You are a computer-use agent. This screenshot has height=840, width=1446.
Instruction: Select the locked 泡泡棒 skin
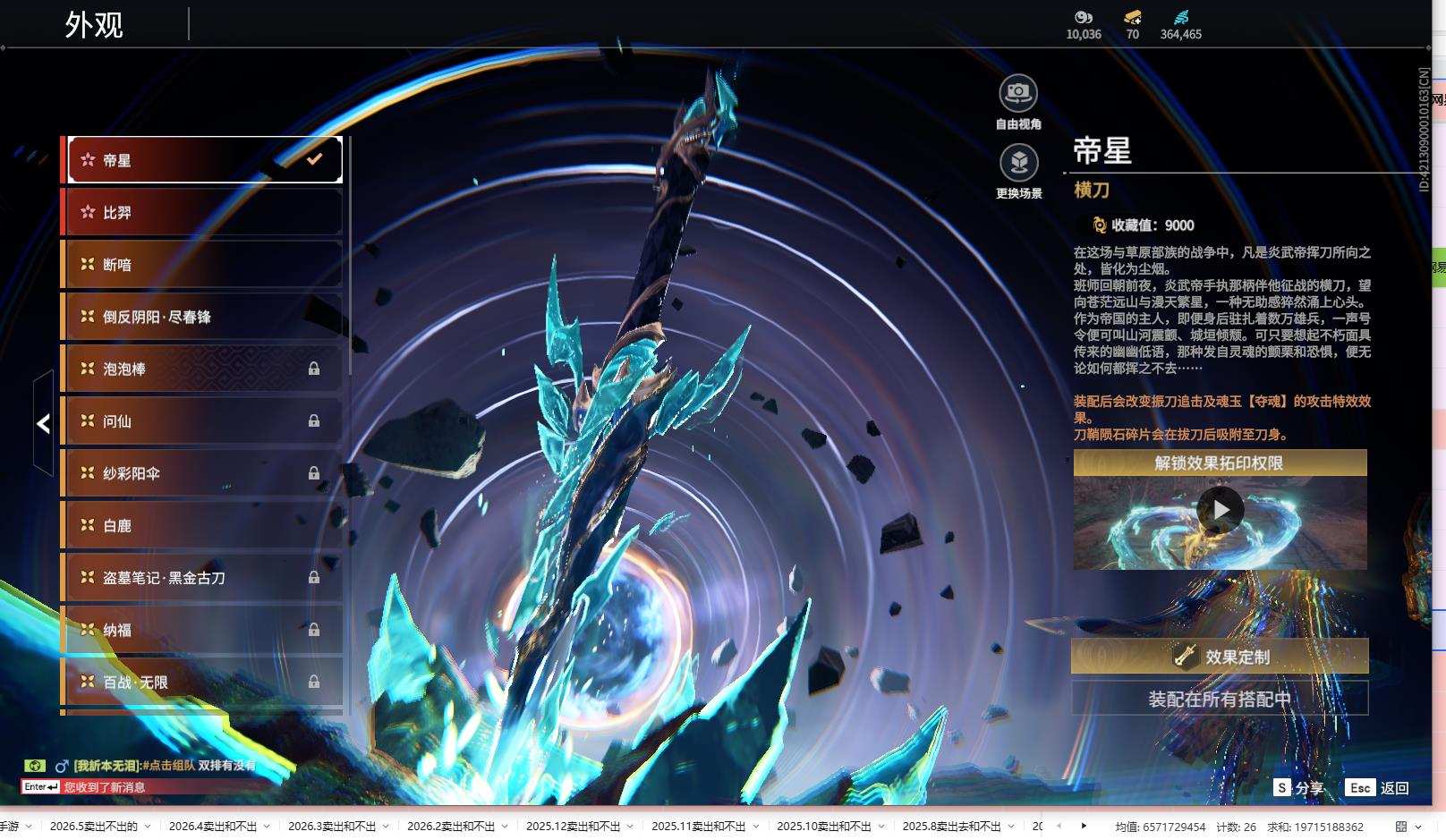coord(205,369)
